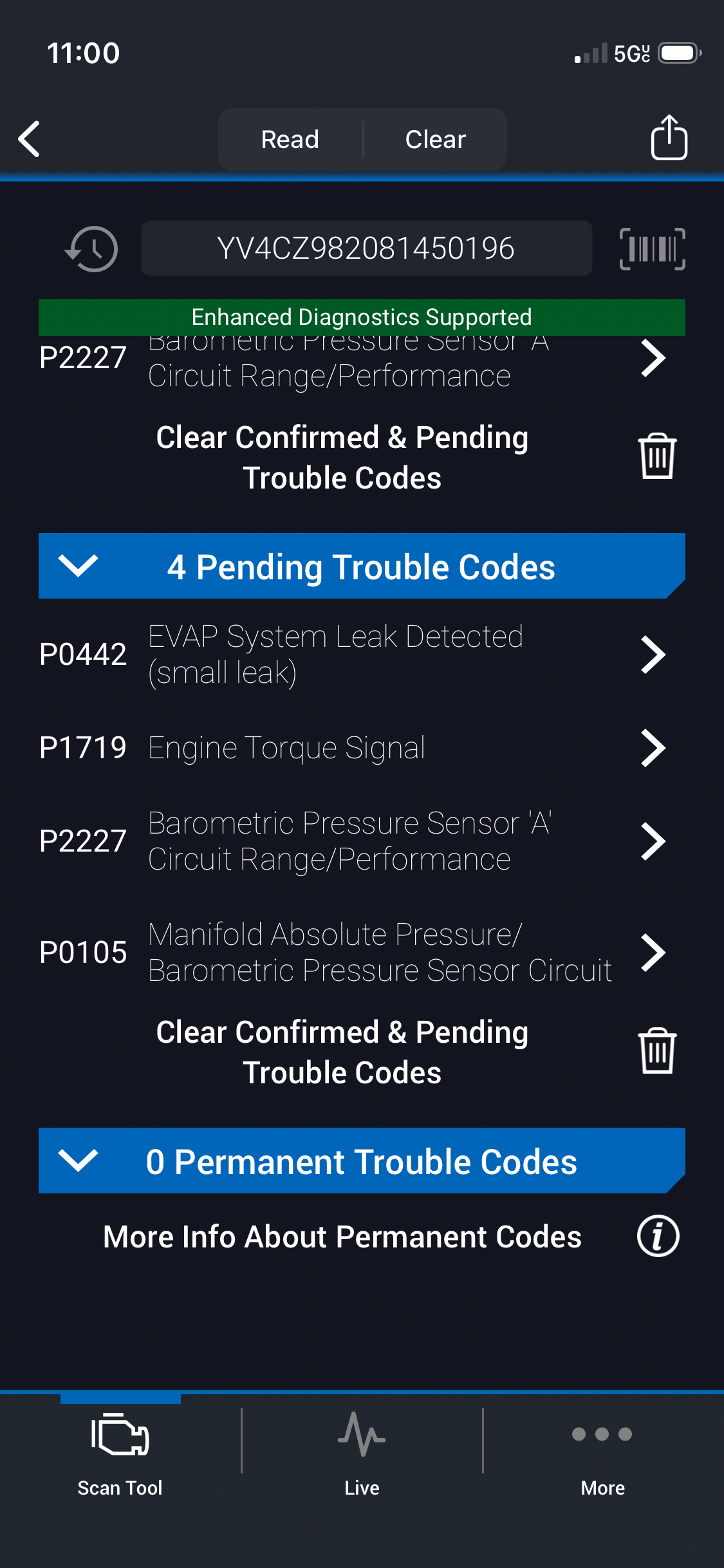Tap More Info About Permanent Codes
Image resolution: width=724 pixels, height=1568 pixels.
click(x=342, y=1237)
